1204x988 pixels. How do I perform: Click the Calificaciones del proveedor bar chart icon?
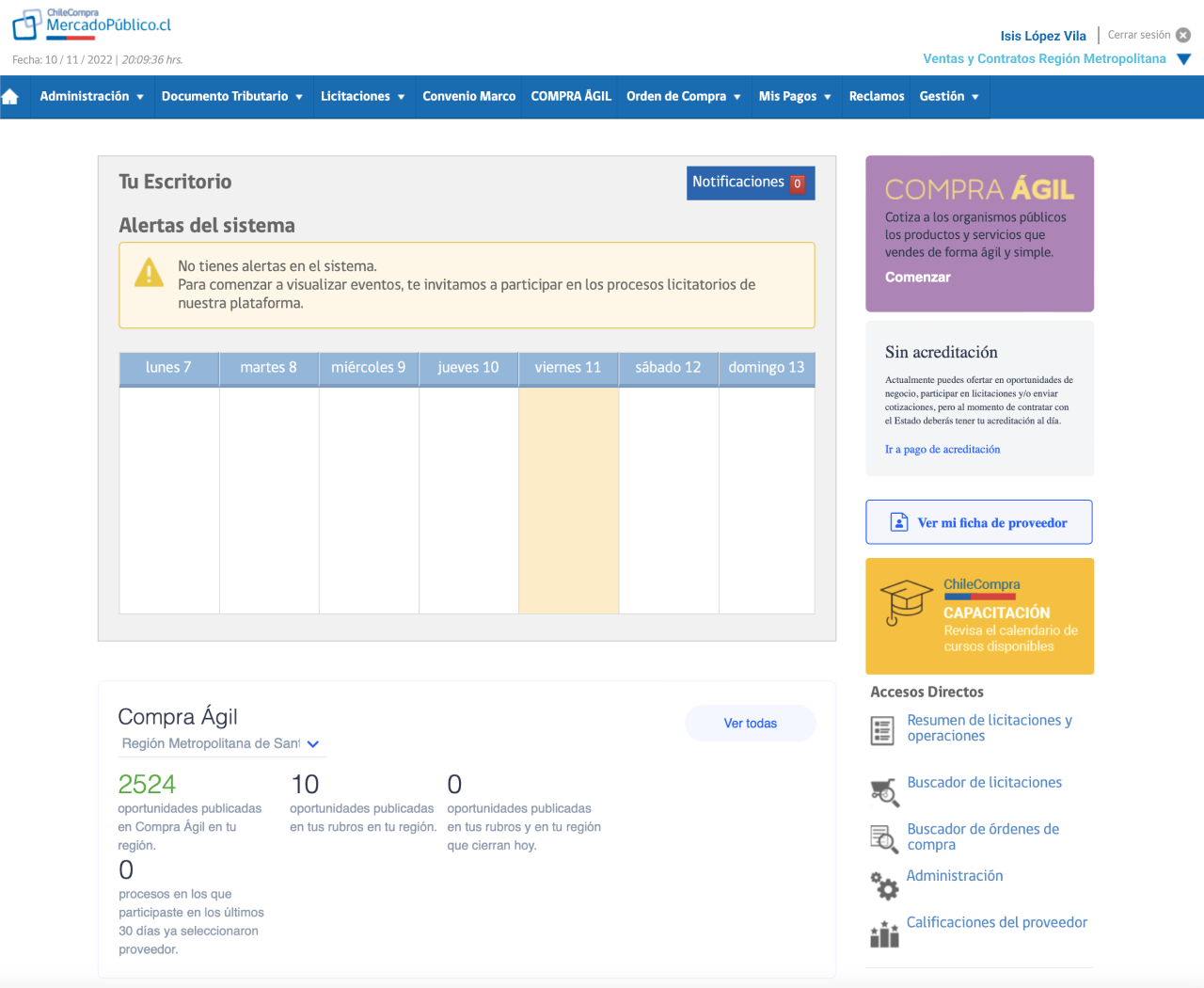click(x=883, y=932)
